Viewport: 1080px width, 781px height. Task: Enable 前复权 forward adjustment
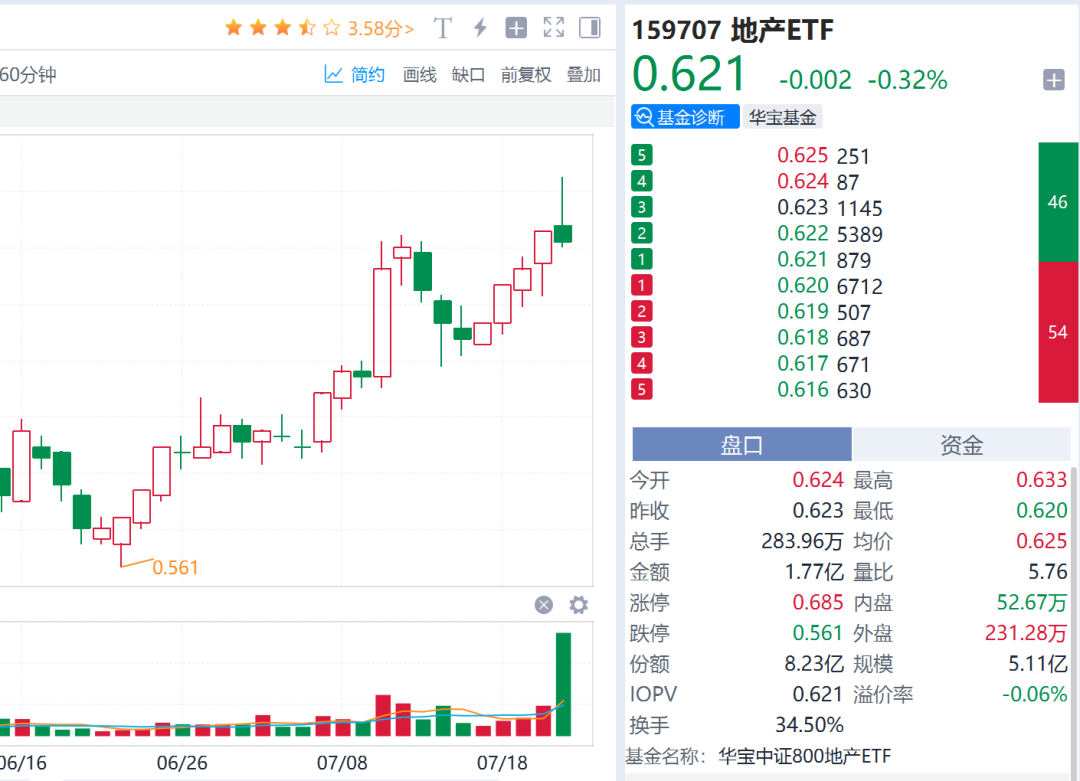pyautogui.click(x=525, y=75)
